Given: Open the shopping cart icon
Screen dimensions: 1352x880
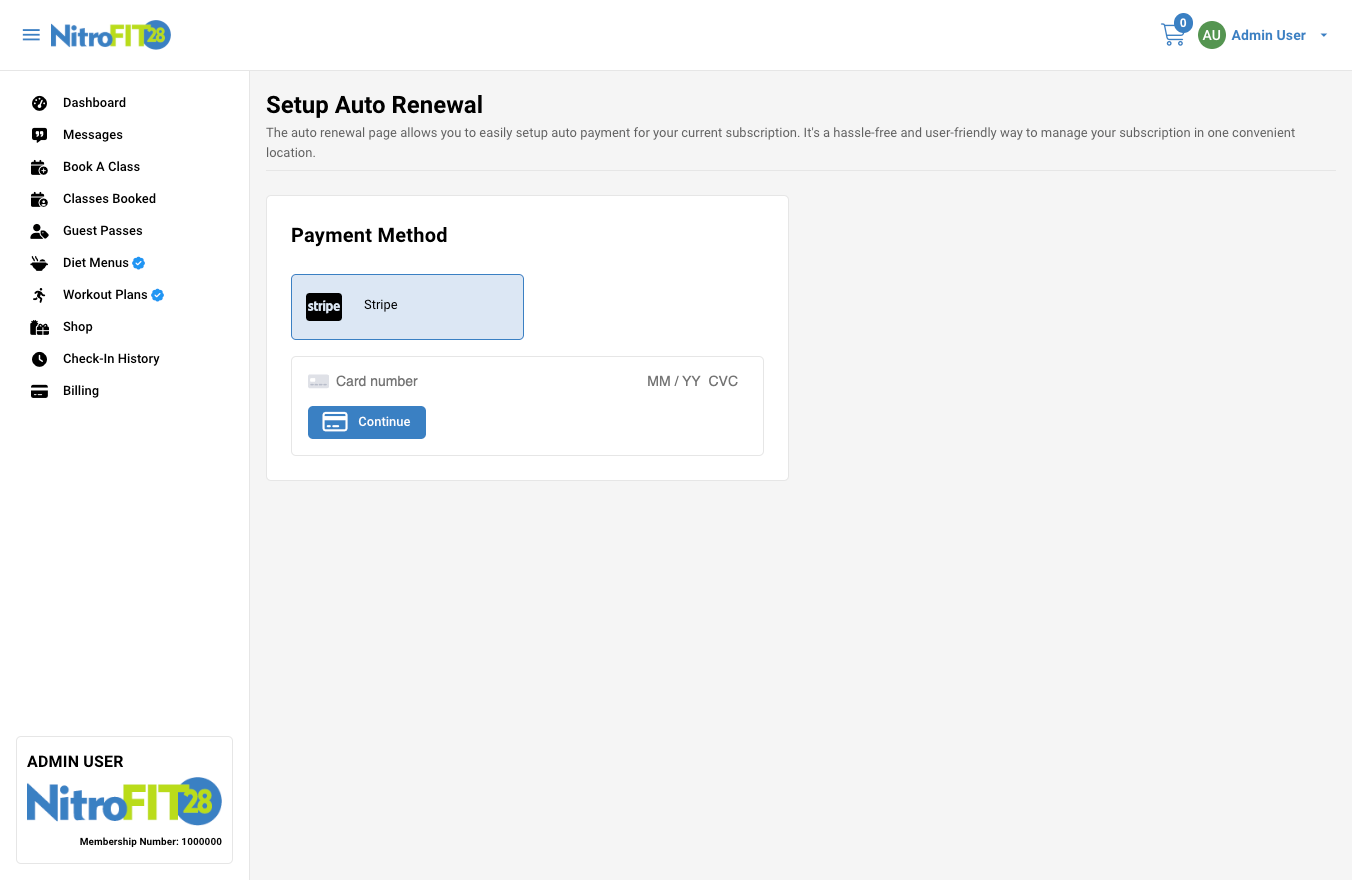Looking at the screenshot, I should (x=1173, y=35).
